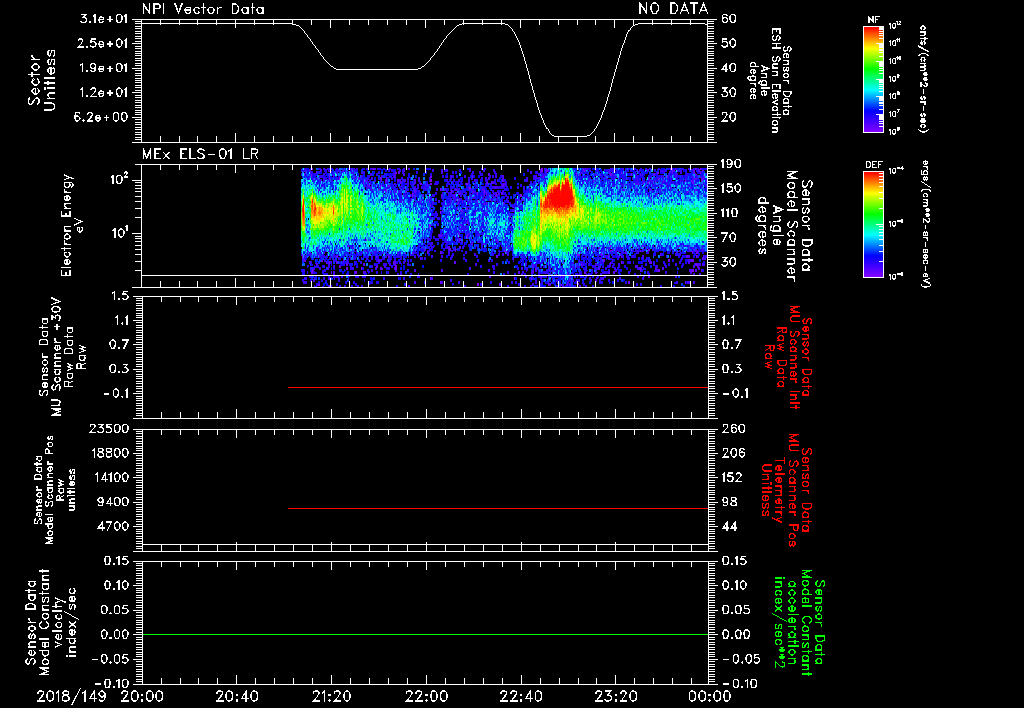Click the 20:40 time axis label
Viewport: 1024px width, 708px height.
tap(236, 696)
